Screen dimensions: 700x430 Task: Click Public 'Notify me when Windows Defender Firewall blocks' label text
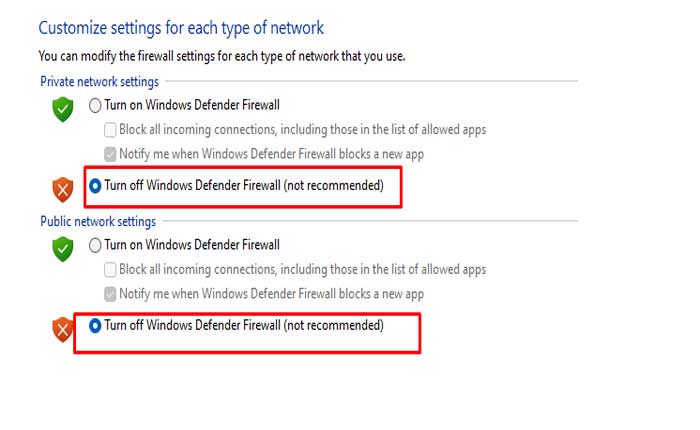point(271,294)
